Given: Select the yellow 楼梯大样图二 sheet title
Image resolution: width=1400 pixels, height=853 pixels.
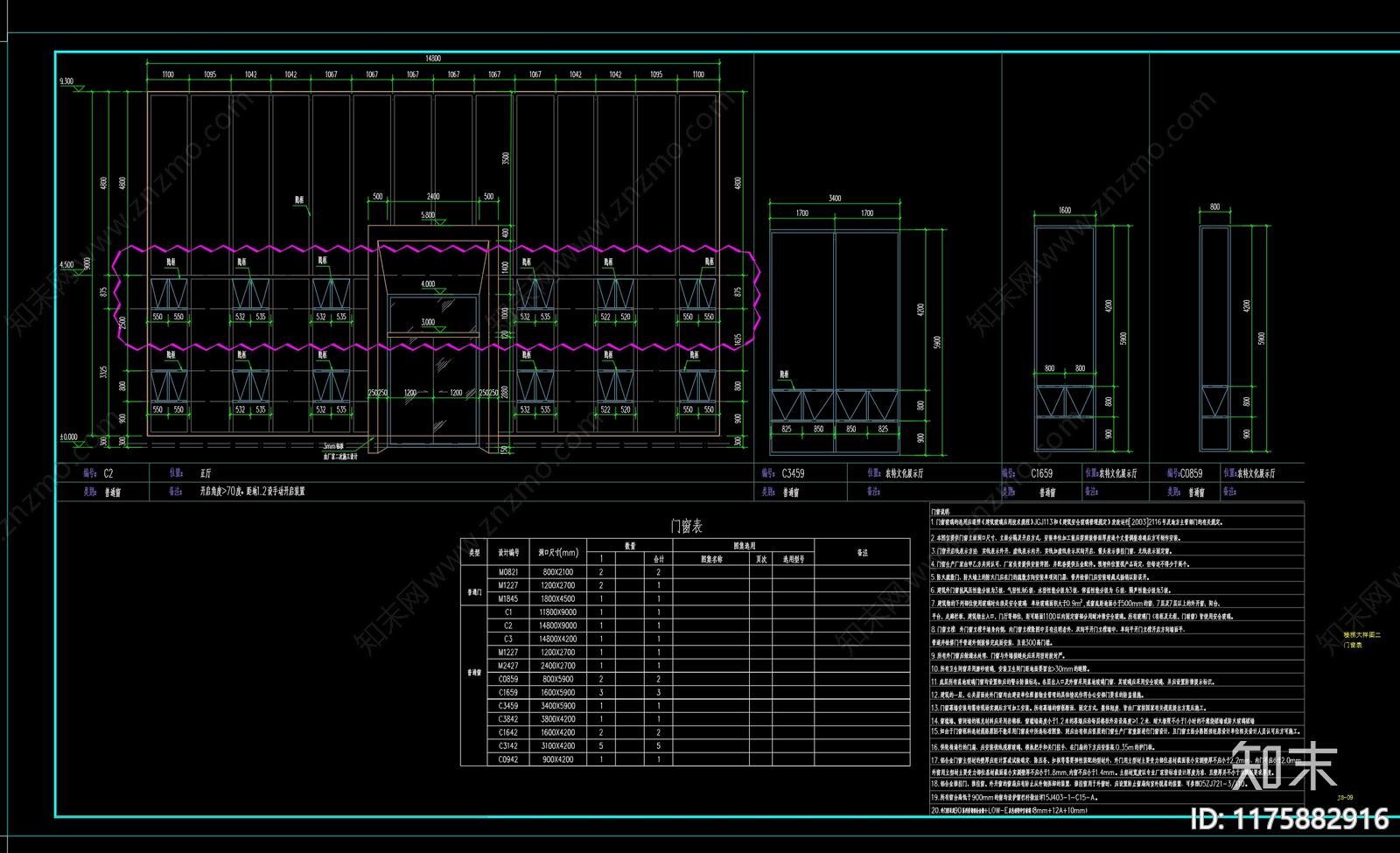Looking at the screenshot, I should tap(1362, 634).
